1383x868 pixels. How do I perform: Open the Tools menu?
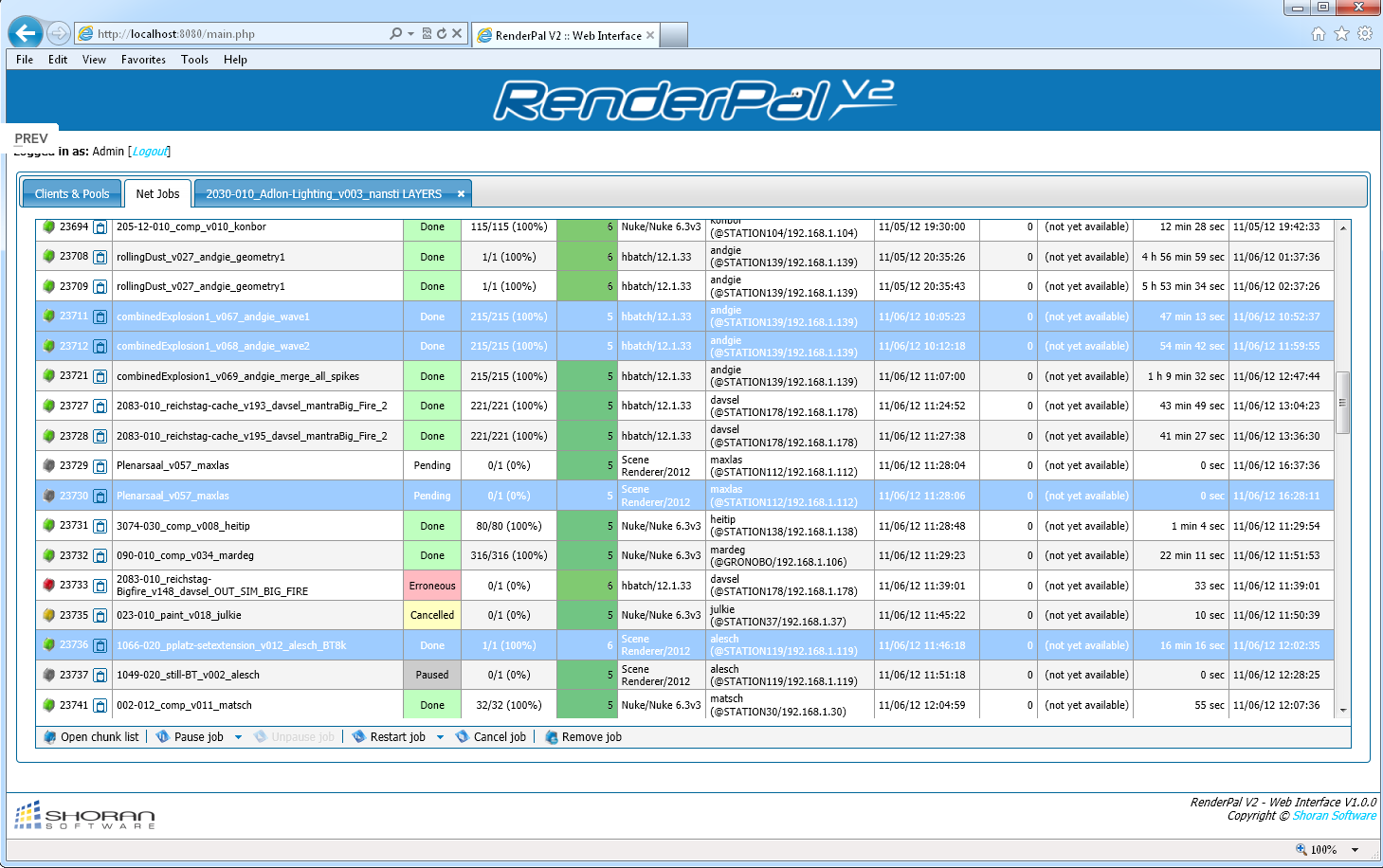(194, 60)
